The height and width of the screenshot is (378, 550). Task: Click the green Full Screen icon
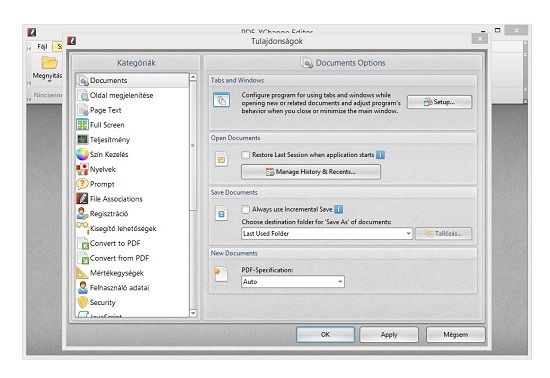(82, 125)
